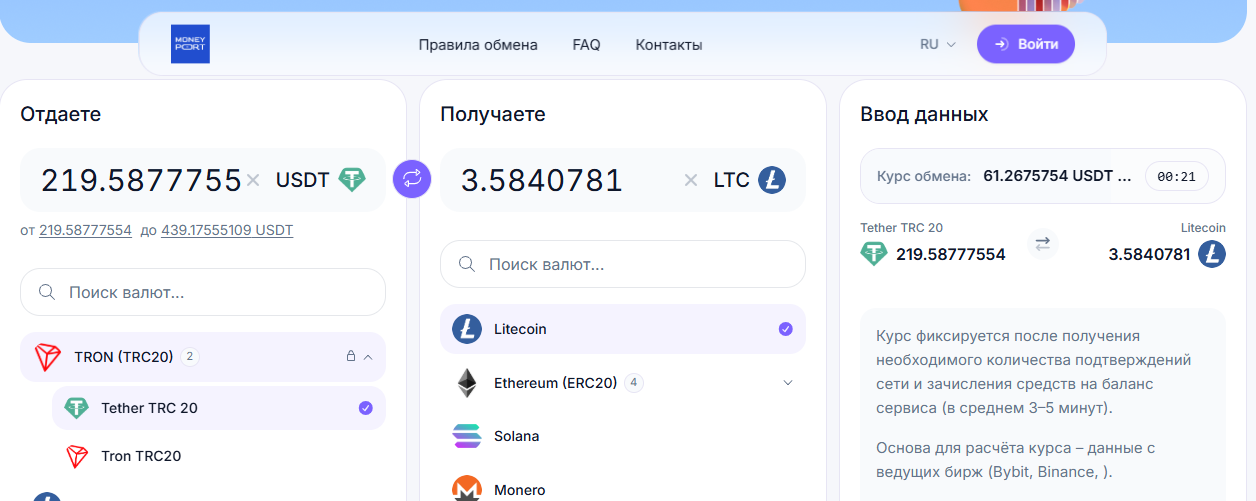Click the lock icon on TRON (TRC20) row

pyautogui.click(x=350, y=356)
